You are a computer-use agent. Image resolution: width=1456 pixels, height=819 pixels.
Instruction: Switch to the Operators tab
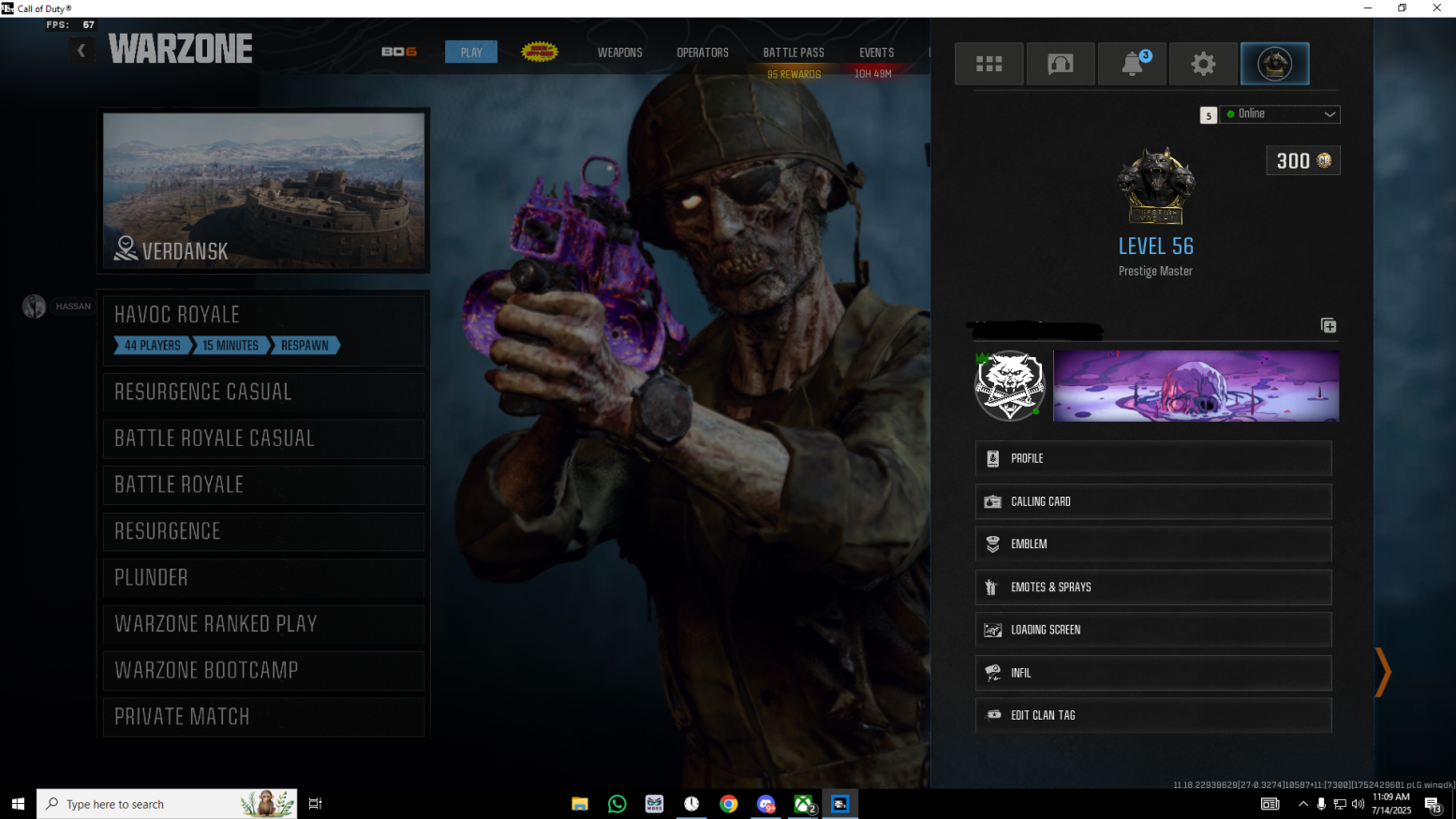point(702,52)
